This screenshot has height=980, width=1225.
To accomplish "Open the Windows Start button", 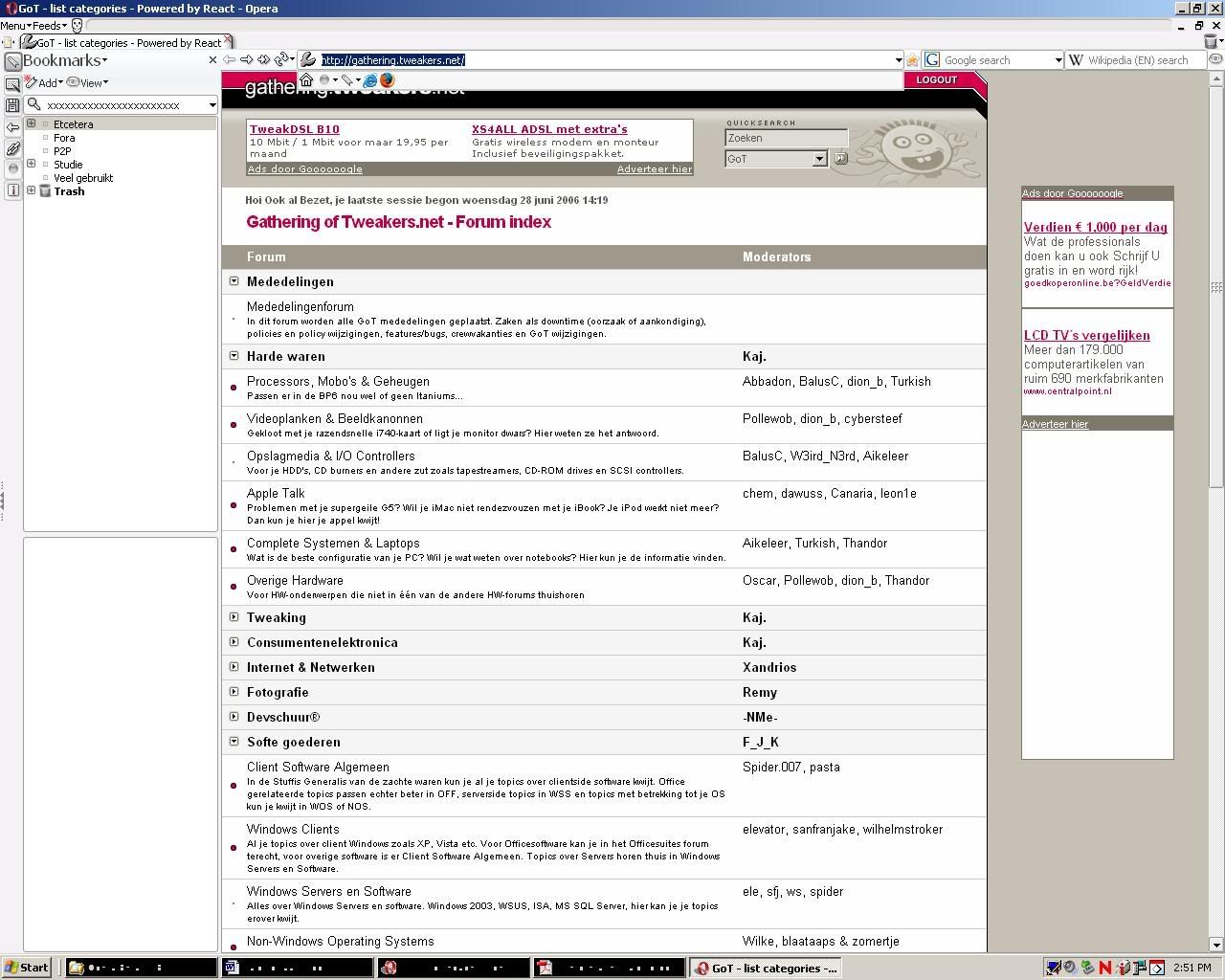I will 27,968.
